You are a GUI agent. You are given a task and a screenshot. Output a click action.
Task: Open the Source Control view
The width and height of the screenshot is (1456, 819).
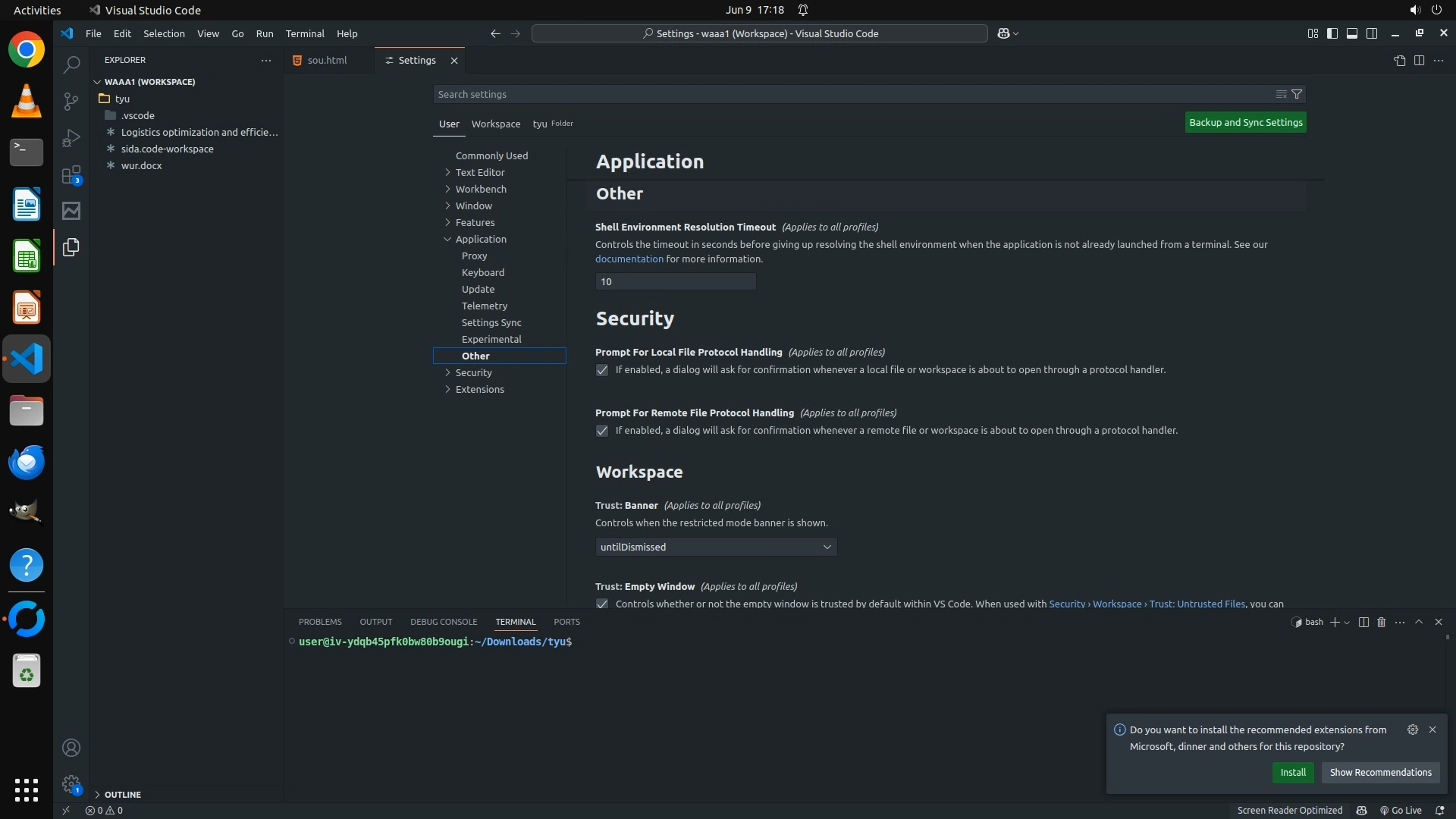tap(71, 102)
